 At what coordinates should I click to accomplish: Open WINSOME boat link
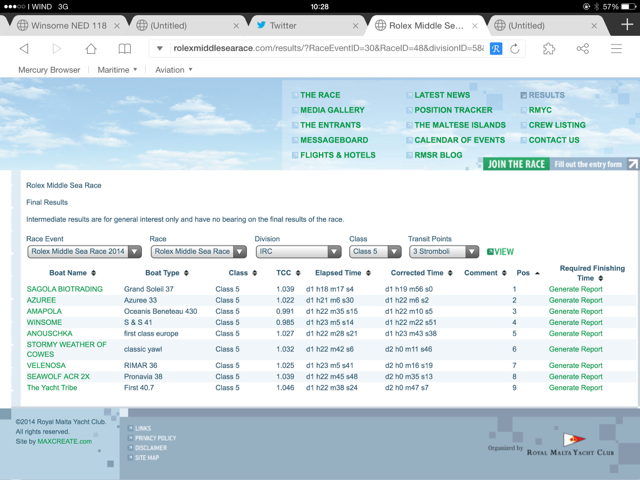coord(44,322)
